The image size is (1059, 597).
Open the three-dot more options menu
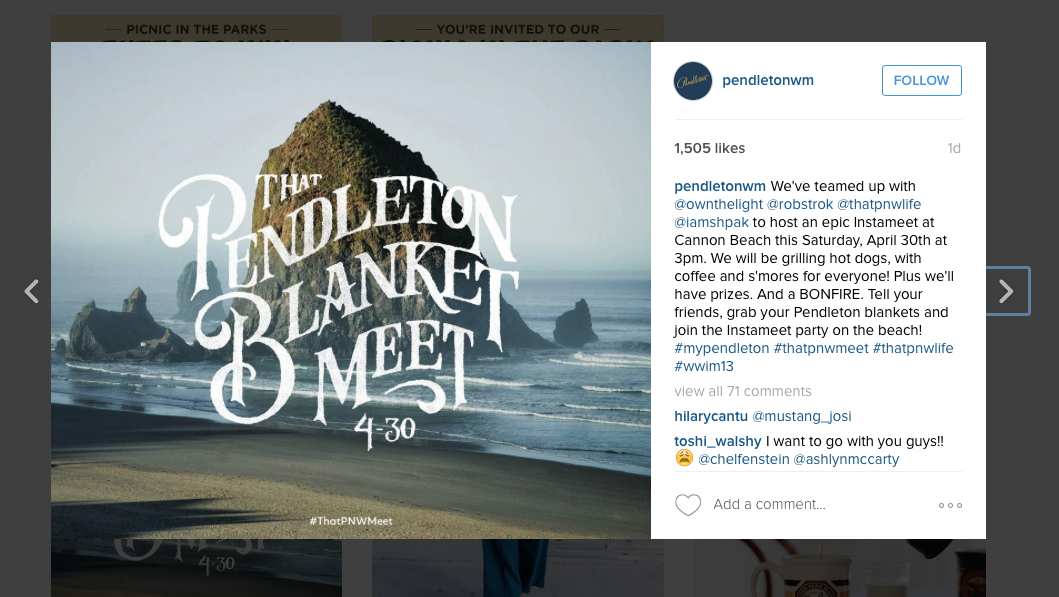(x=950, y=505)
